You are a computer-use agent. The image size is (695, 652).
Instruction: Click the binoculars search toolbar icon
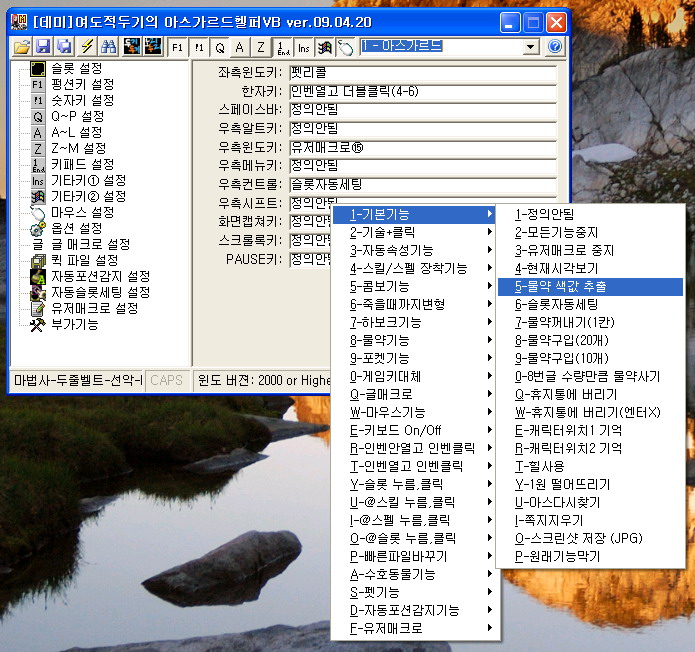point(108,47)
